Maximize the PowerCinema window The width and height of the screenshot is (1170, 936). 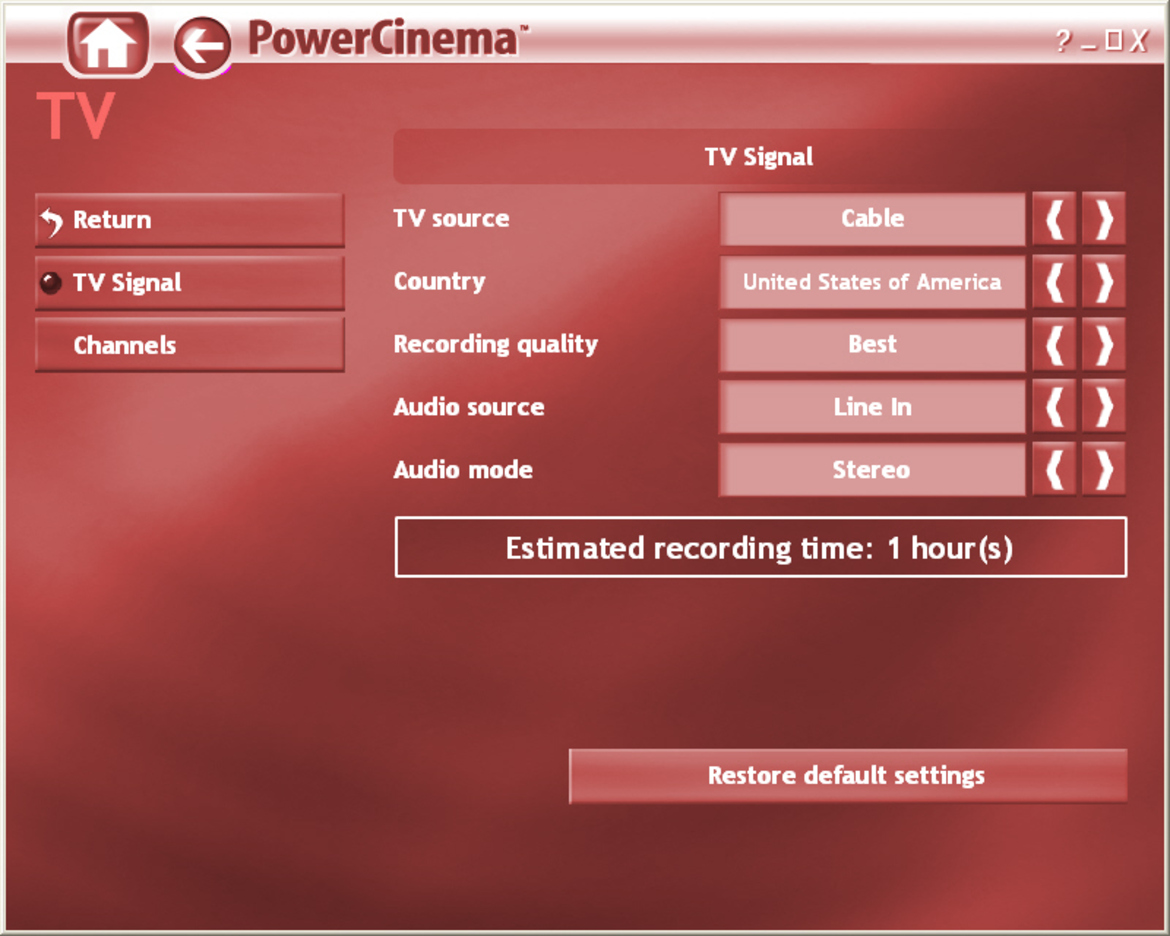[1114, 40]
